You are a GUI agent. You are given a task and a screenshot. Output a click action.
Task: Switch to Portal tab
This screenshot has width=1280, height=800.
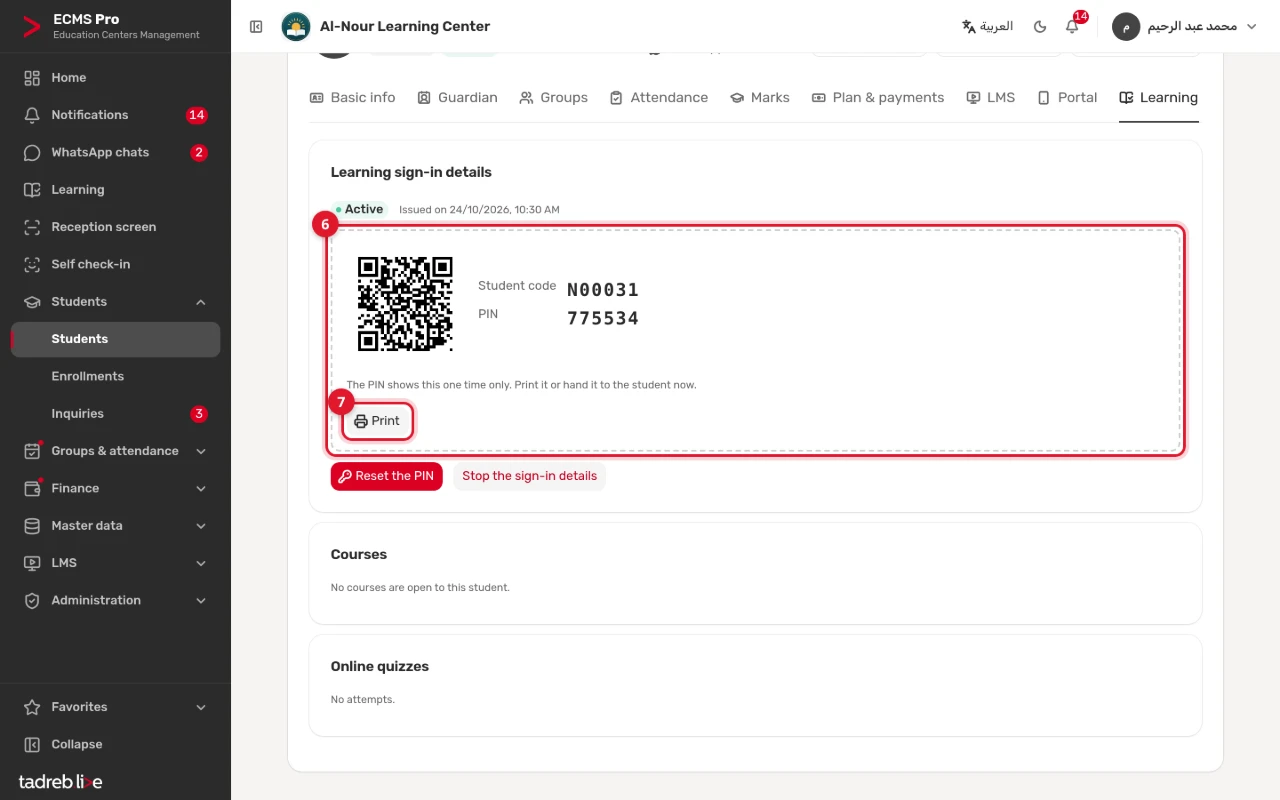point(1067,98)
